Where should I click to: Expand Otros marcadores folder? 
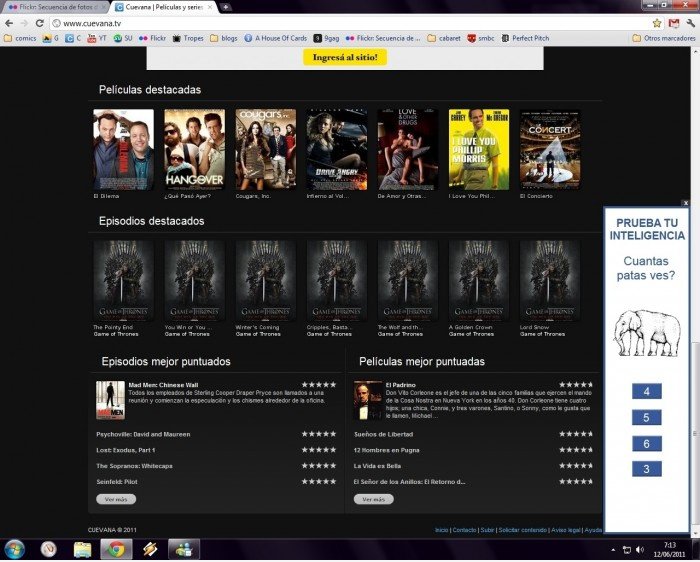pos(664,38)
